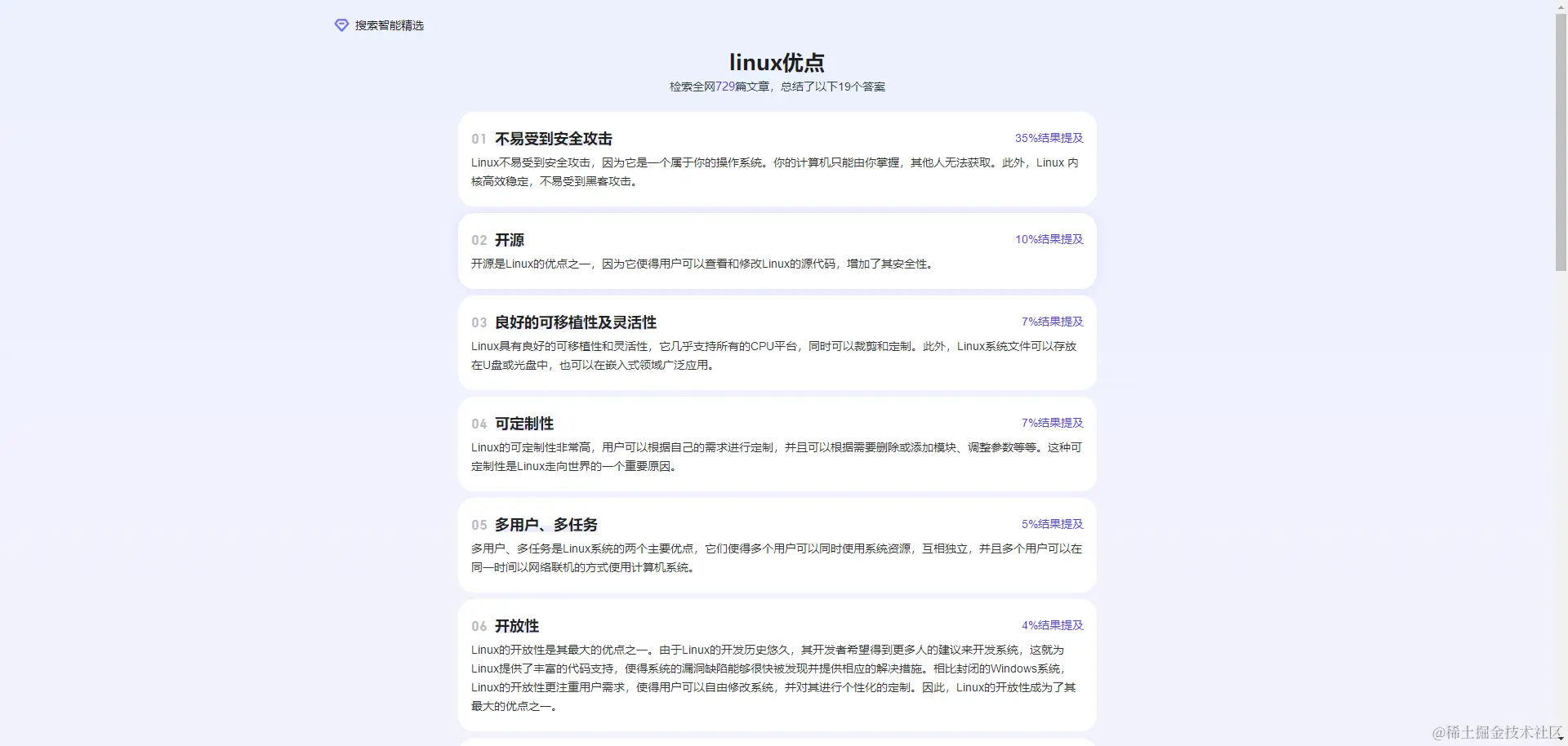
Task: Select the 开放性 heading
Action: [x=517, y=626]
